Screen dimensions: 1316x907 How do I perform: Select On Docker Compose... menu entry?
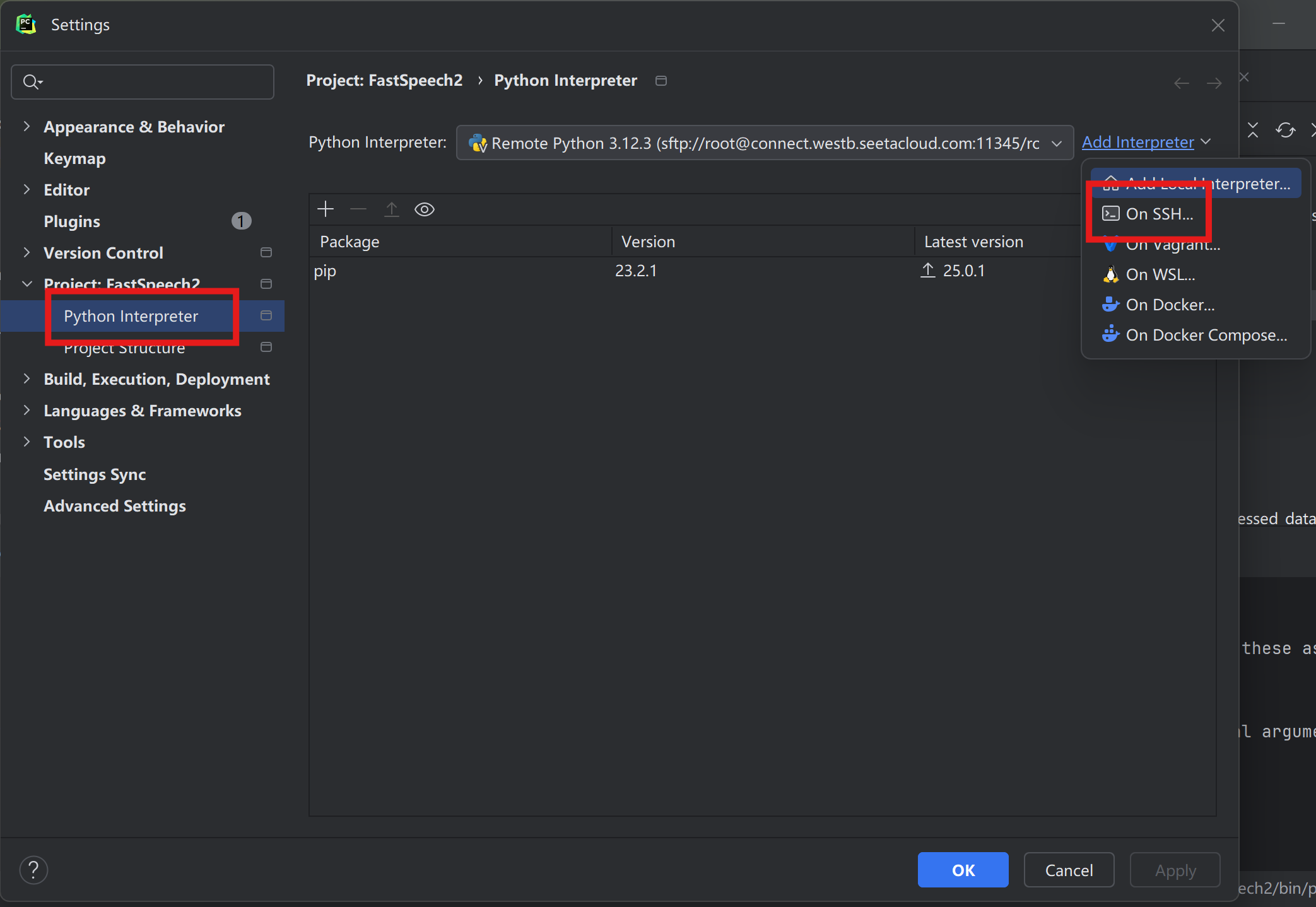1206,336
